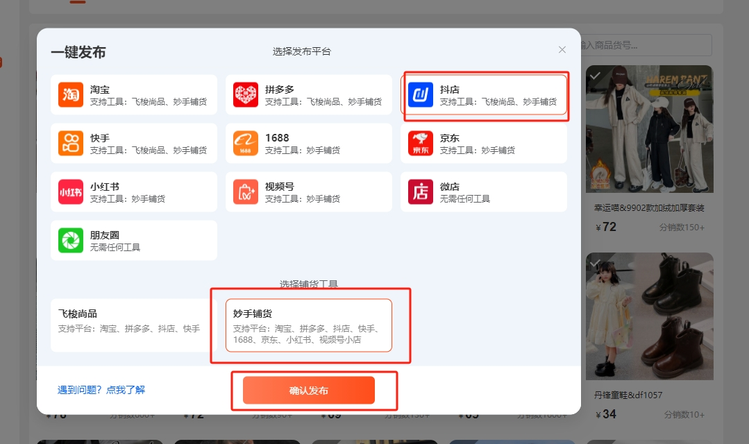
Task: Choose the 妙手铺货 listing tool
Action: (x=309, y=325)
